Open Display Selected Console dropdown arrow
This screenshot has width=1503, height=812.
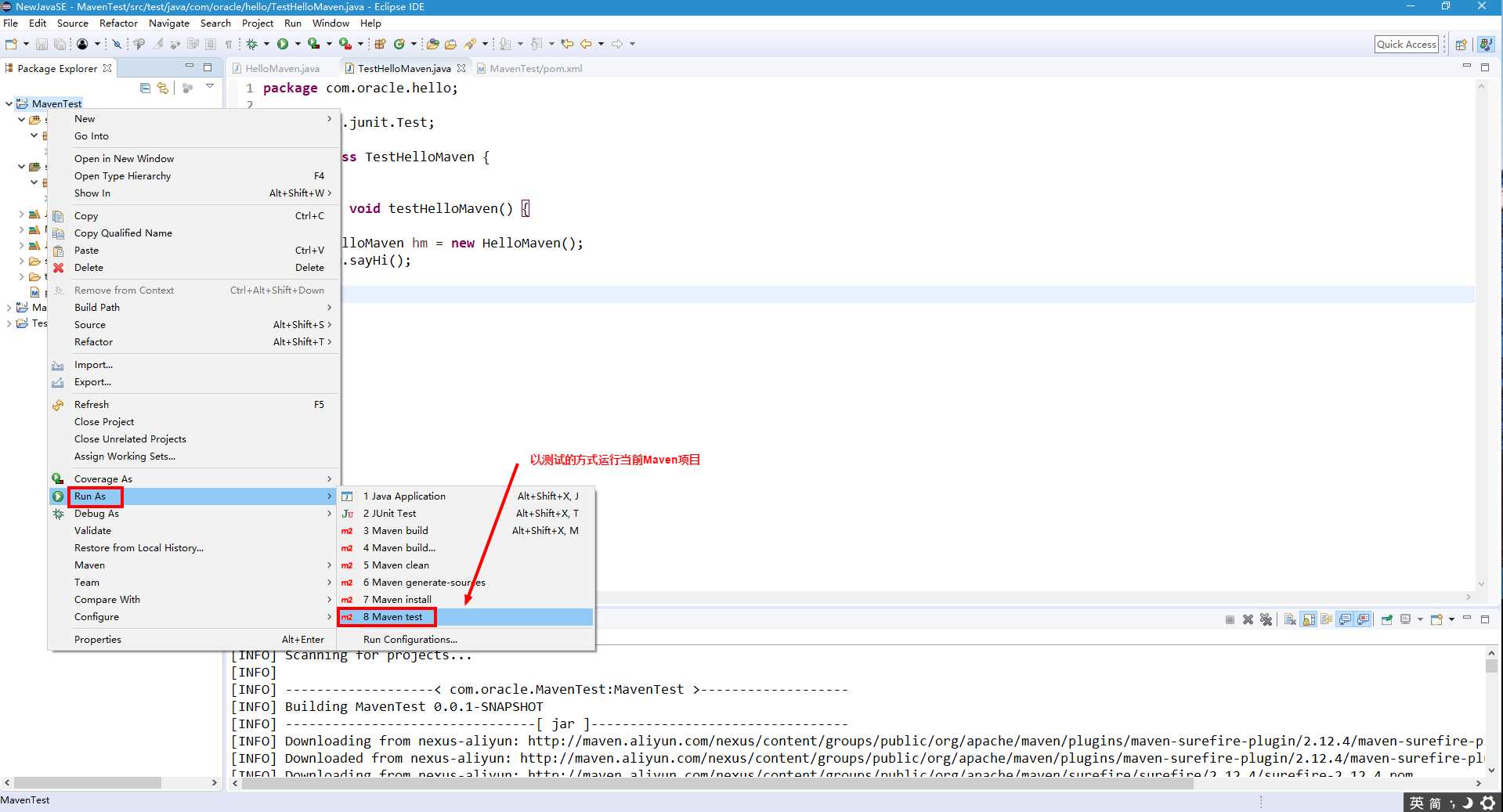click(x=1420, y=619)
